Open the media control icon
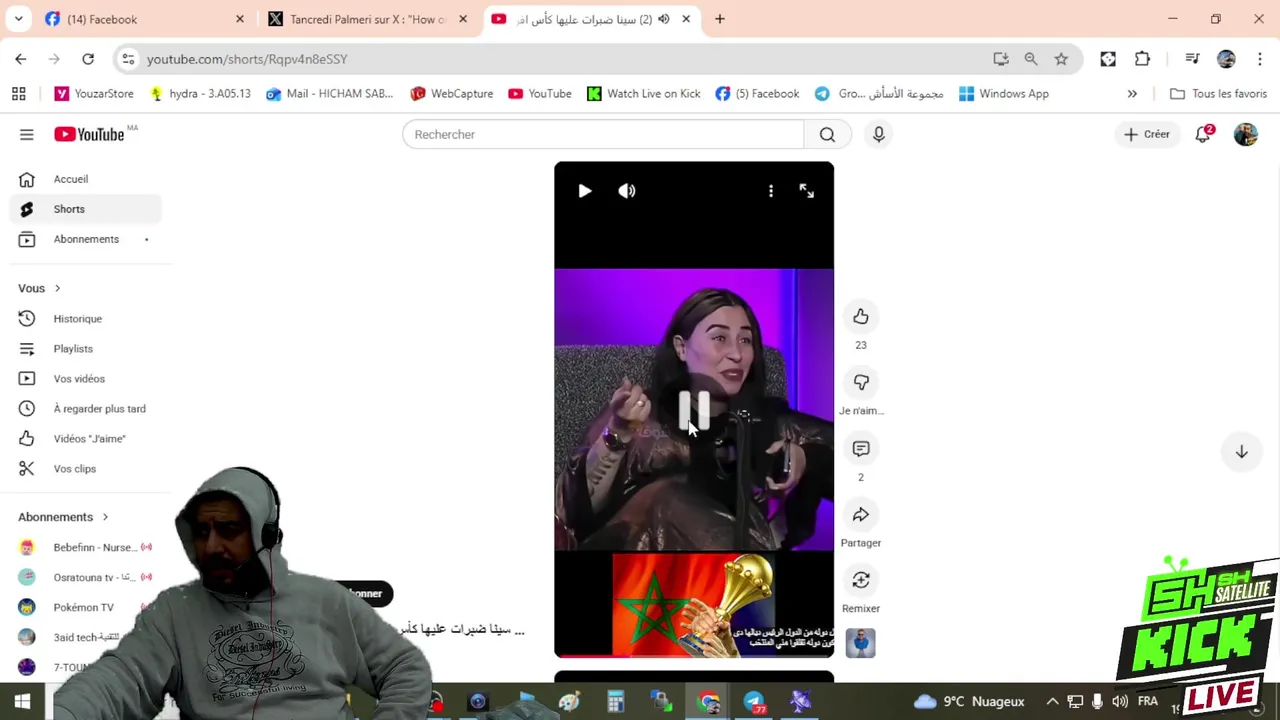This screenshot has height=720, width=1280. [x=1192, y=59]
